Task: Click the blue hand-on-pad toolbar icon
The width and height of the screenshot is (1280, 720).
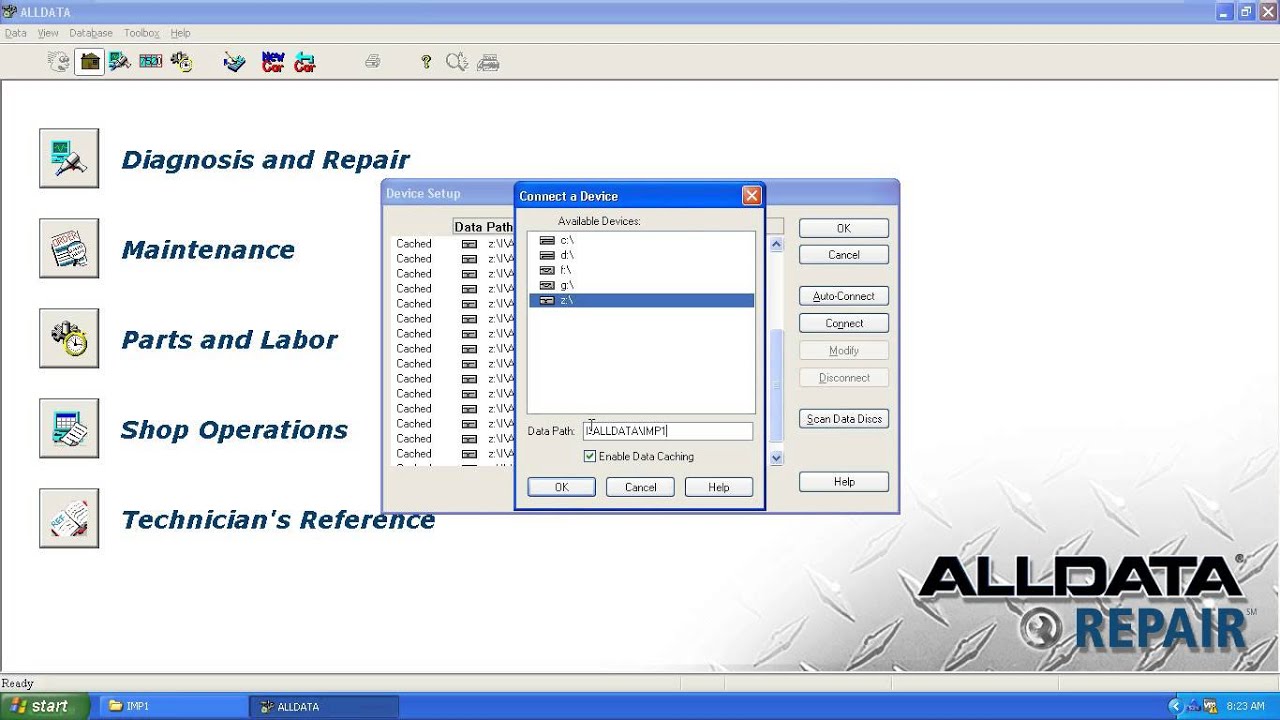Action: point(235,62)
